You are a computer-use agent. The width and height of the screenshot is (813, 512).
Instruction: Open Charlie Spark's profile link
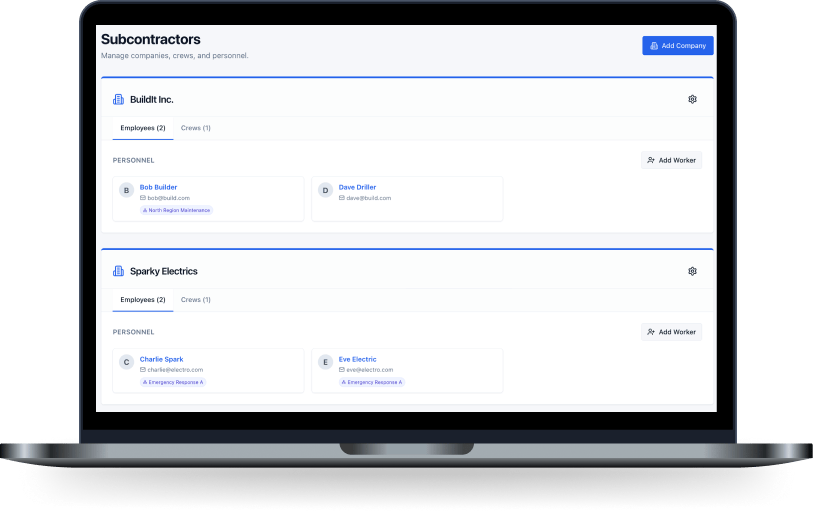click(x=161, y=359)
